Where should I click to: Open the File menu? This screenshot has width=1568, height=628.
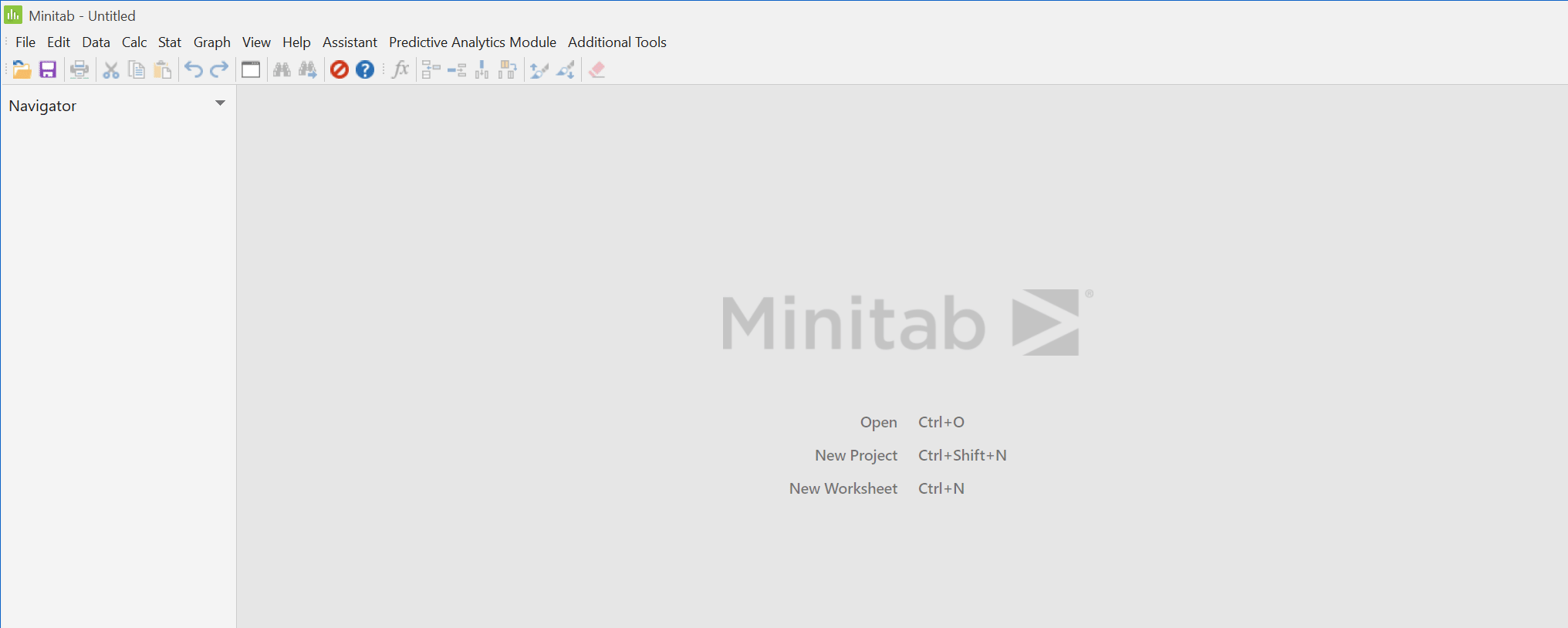pos(25,42)
